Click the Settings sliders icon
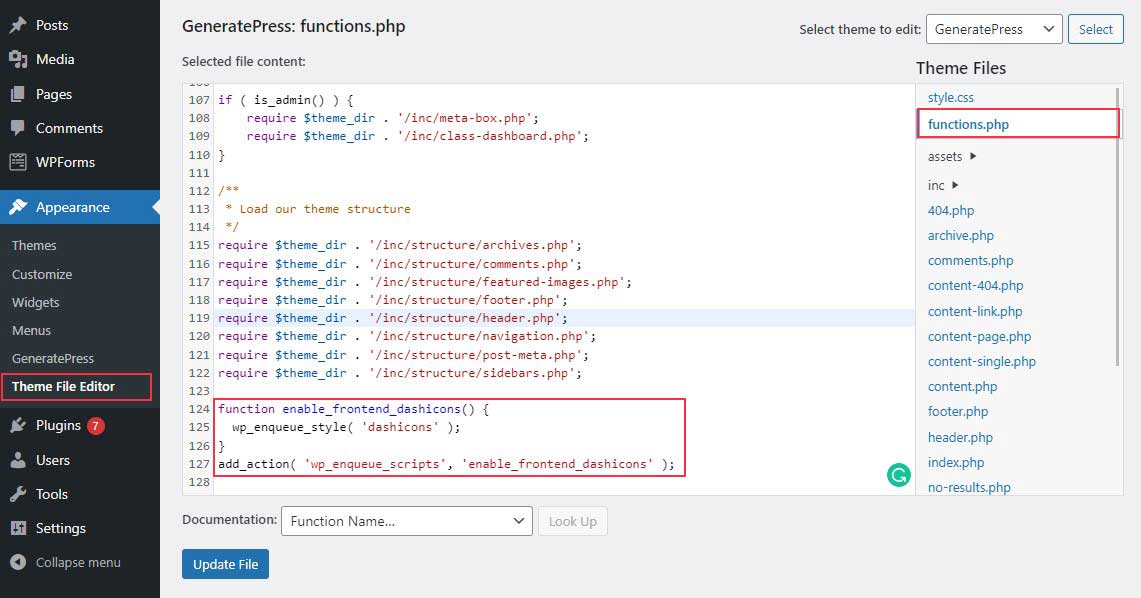Viewport: 1141px width, 598px height. click(x=18, y=528)
